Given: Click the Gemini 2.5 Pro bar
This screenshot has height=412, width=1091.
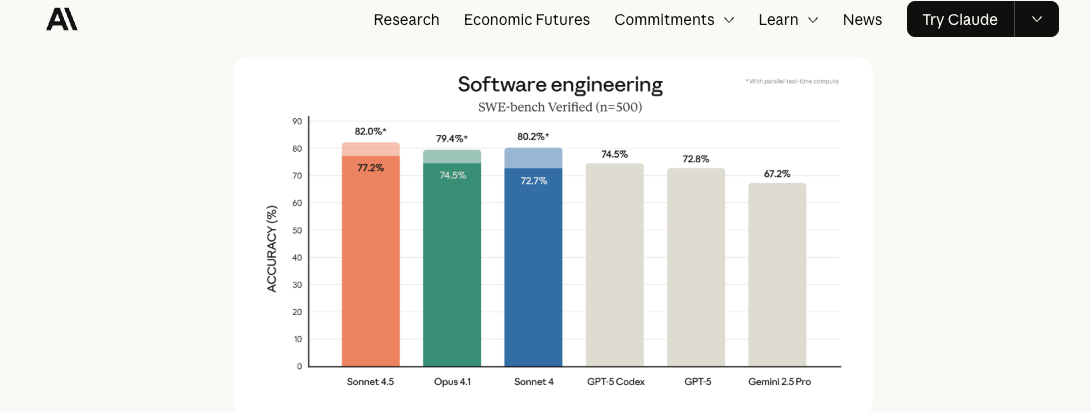Looking at the screenshot, I should pos(777,274).
